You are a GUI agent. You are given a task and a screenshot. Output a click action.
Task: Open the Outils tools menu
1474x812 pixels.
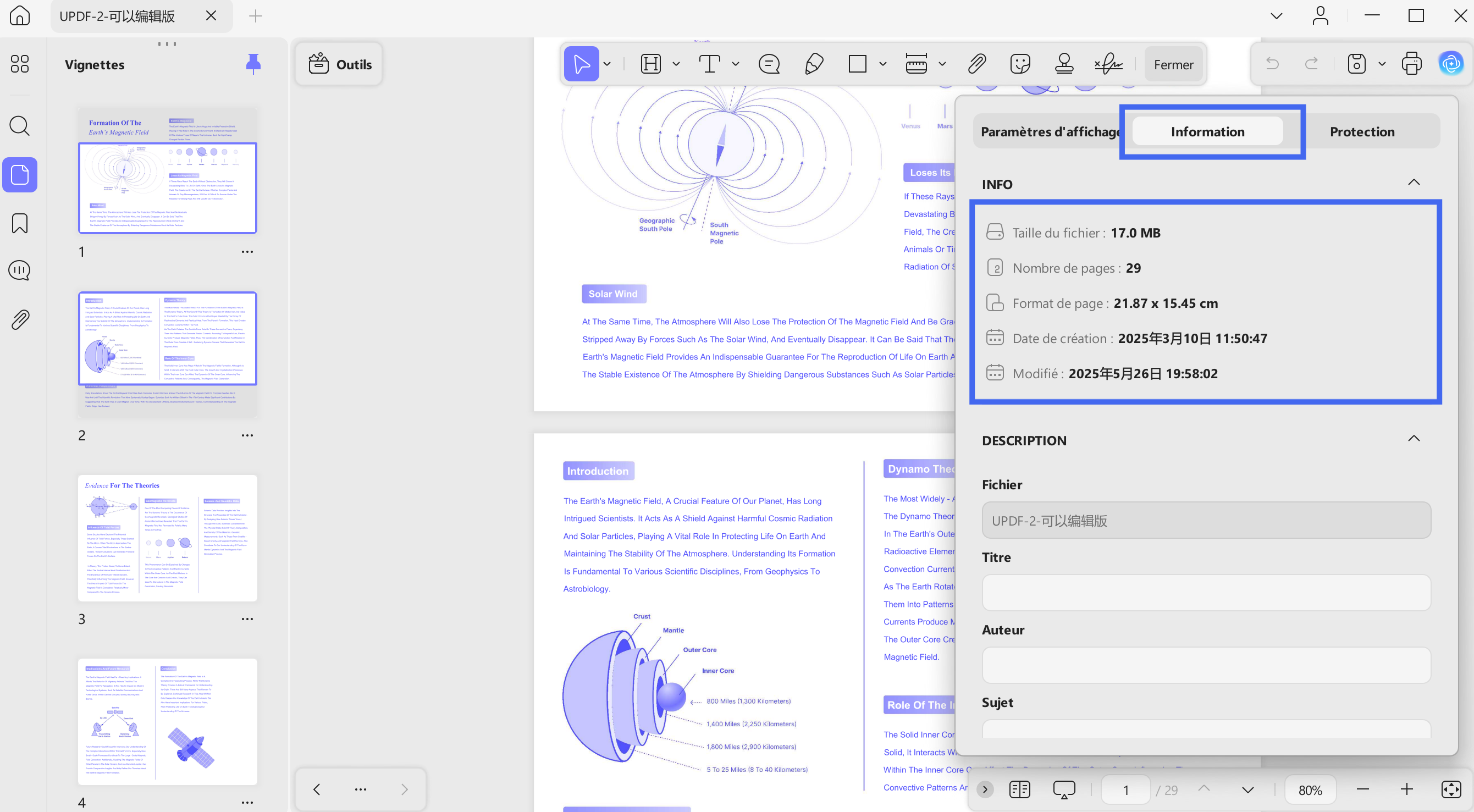click(340, 64)
